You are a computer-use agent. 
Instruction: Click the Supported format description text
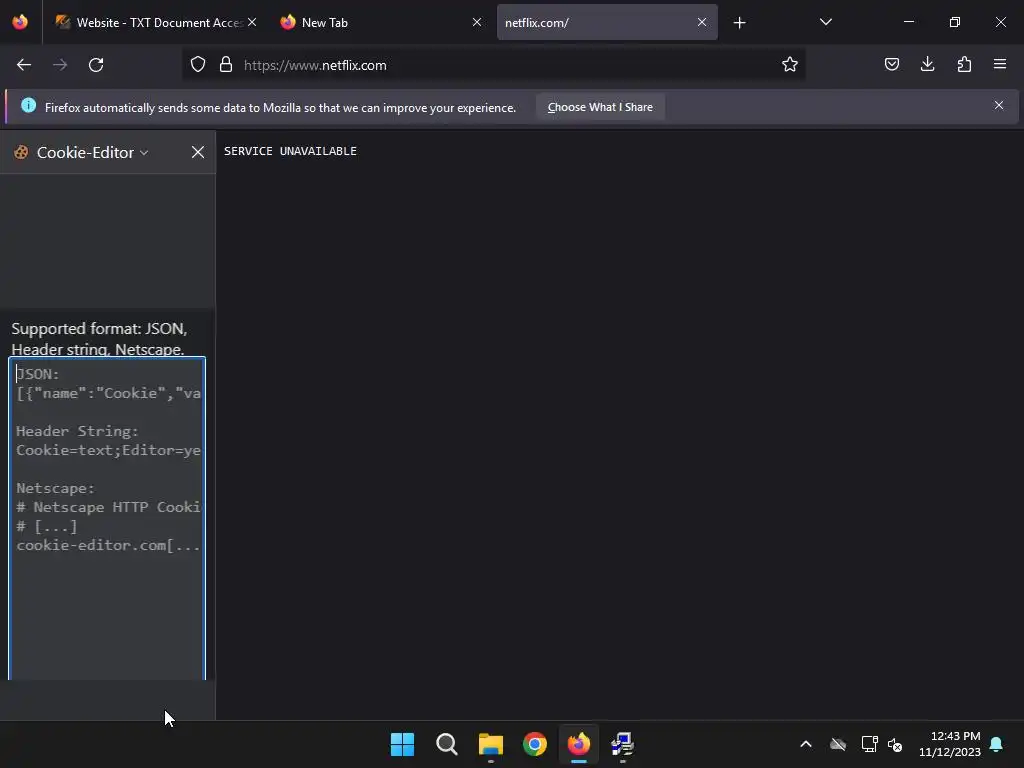(99, 338)
